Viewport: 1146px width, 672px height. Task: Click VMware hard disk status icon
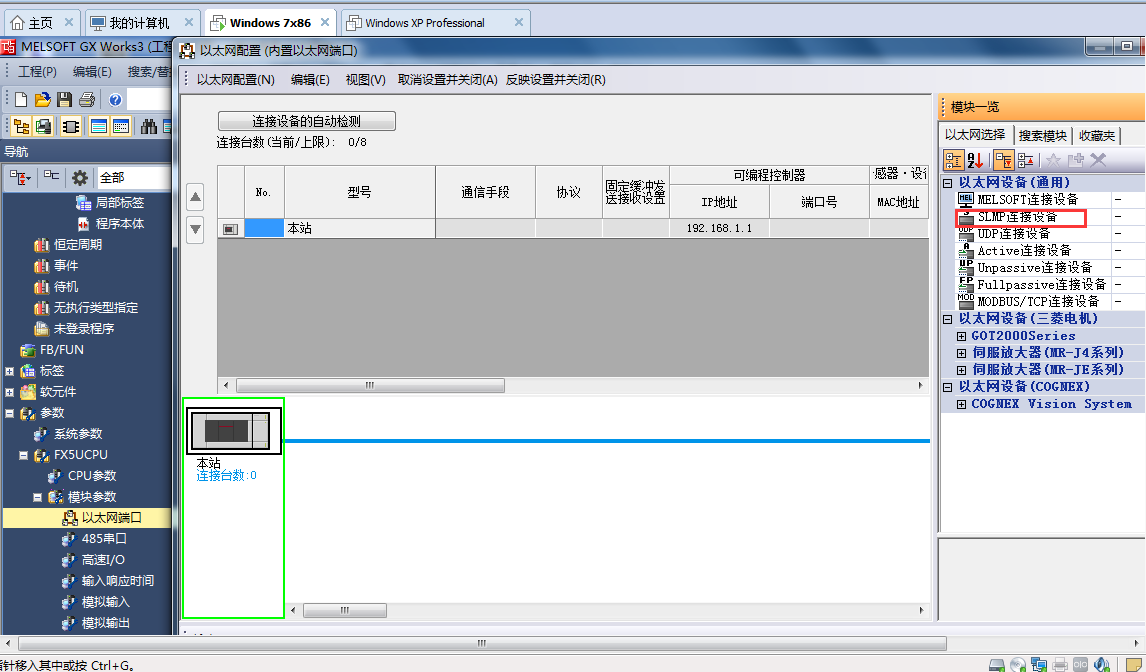click(x=996, y=665)
